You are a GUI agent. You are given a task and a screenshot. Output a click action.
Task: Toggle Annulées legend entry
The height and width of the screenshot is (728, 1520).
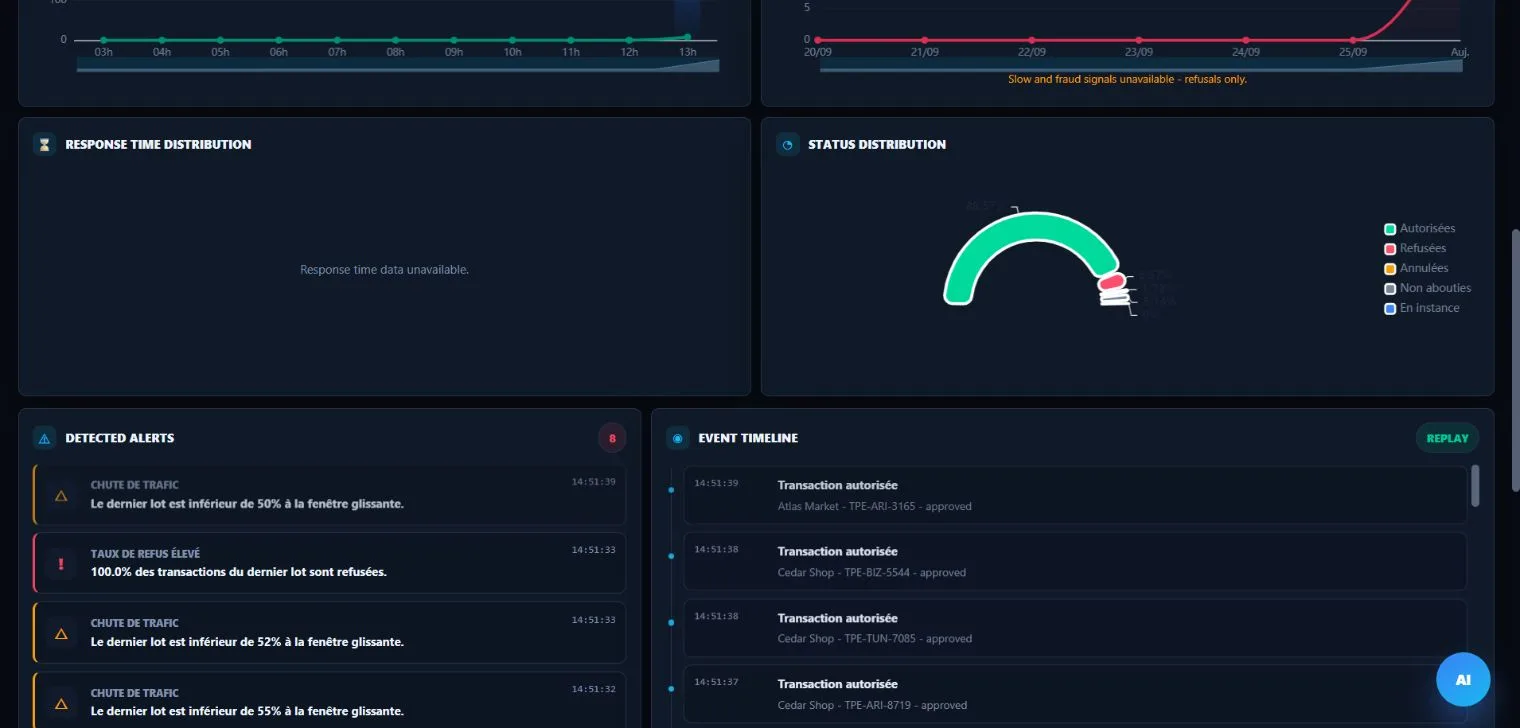coord(1416,268)
